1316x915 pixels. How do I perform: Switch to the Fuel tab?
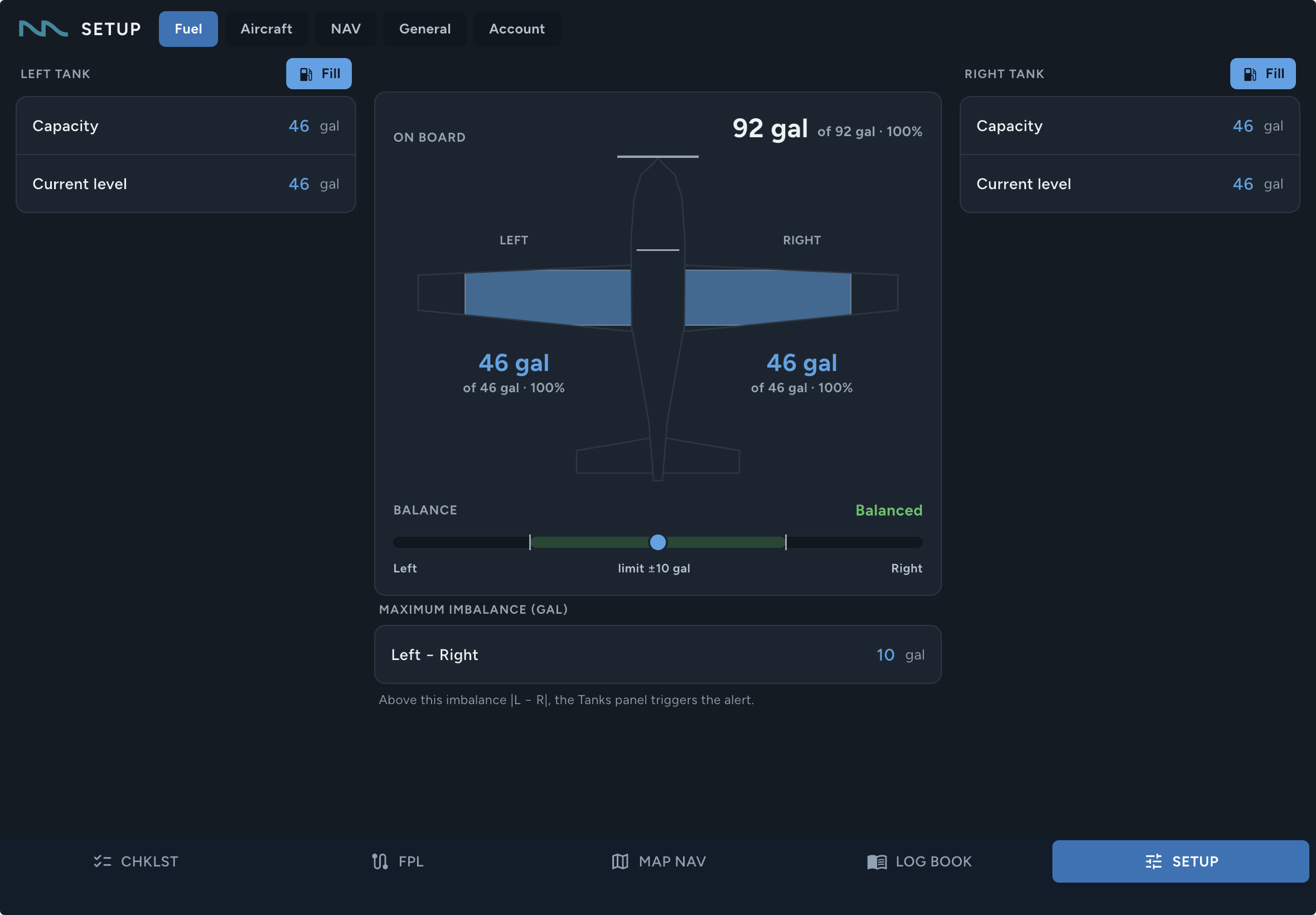tap(188, 28)
